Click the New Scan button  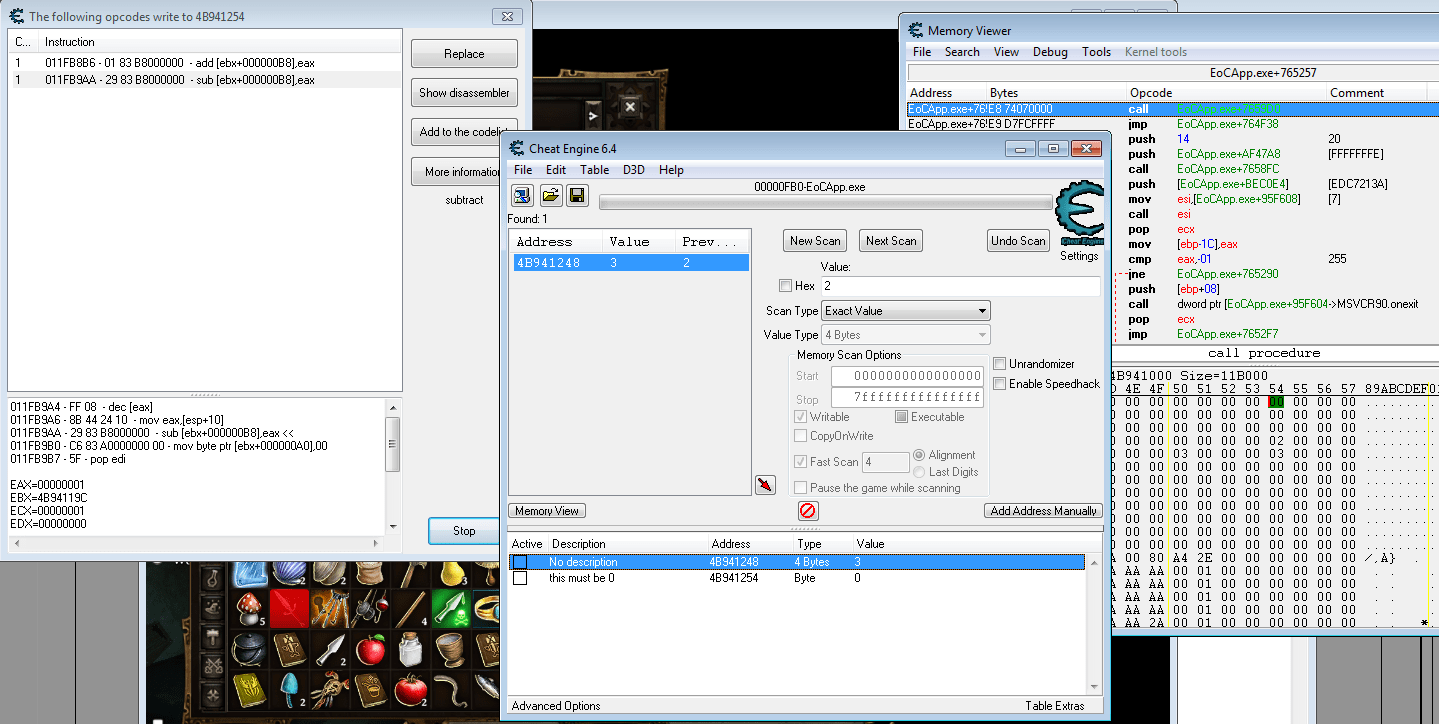[815, 241]
